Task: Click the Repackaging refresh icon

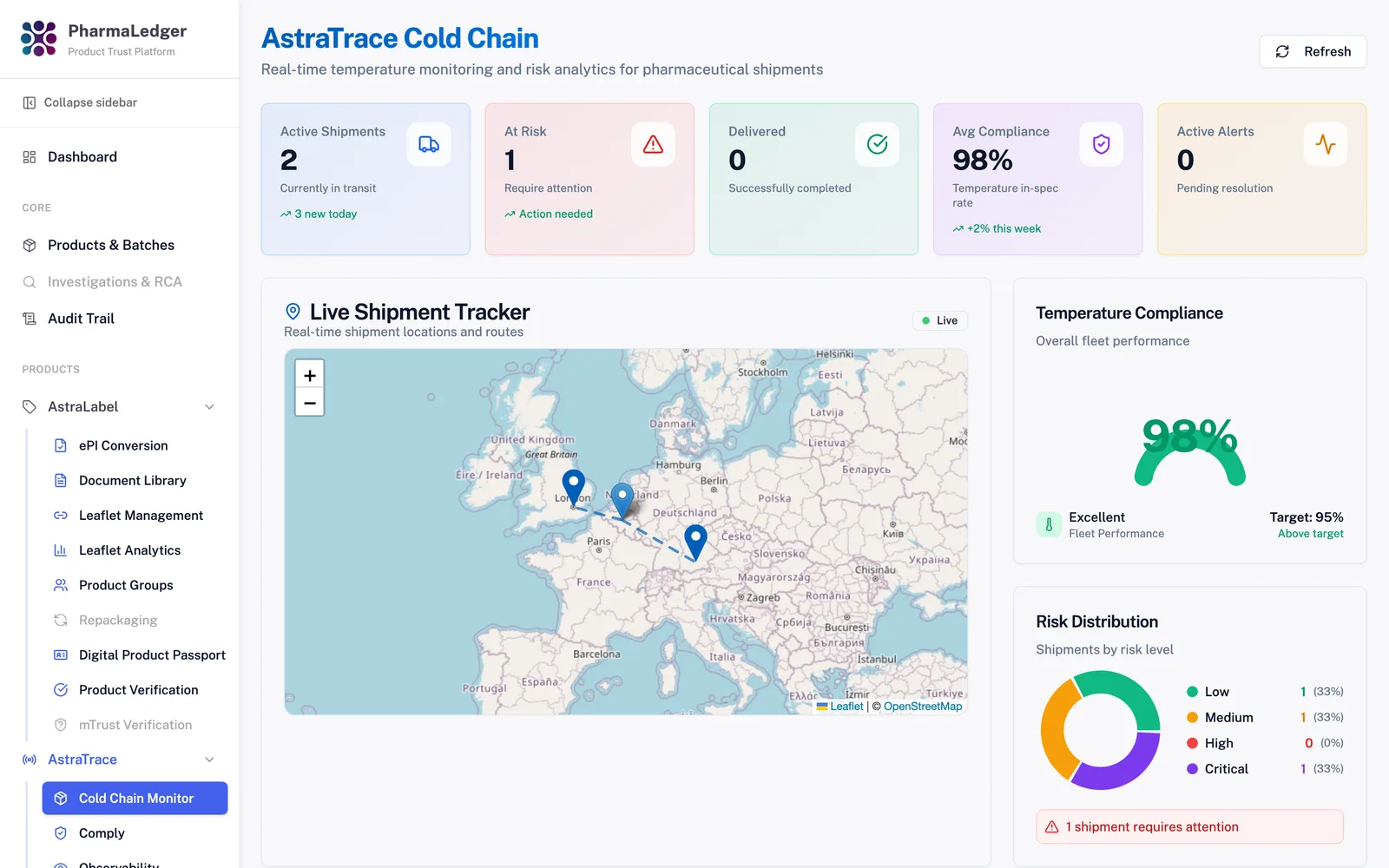Action: pyautogui.click(x=61, y=620)
